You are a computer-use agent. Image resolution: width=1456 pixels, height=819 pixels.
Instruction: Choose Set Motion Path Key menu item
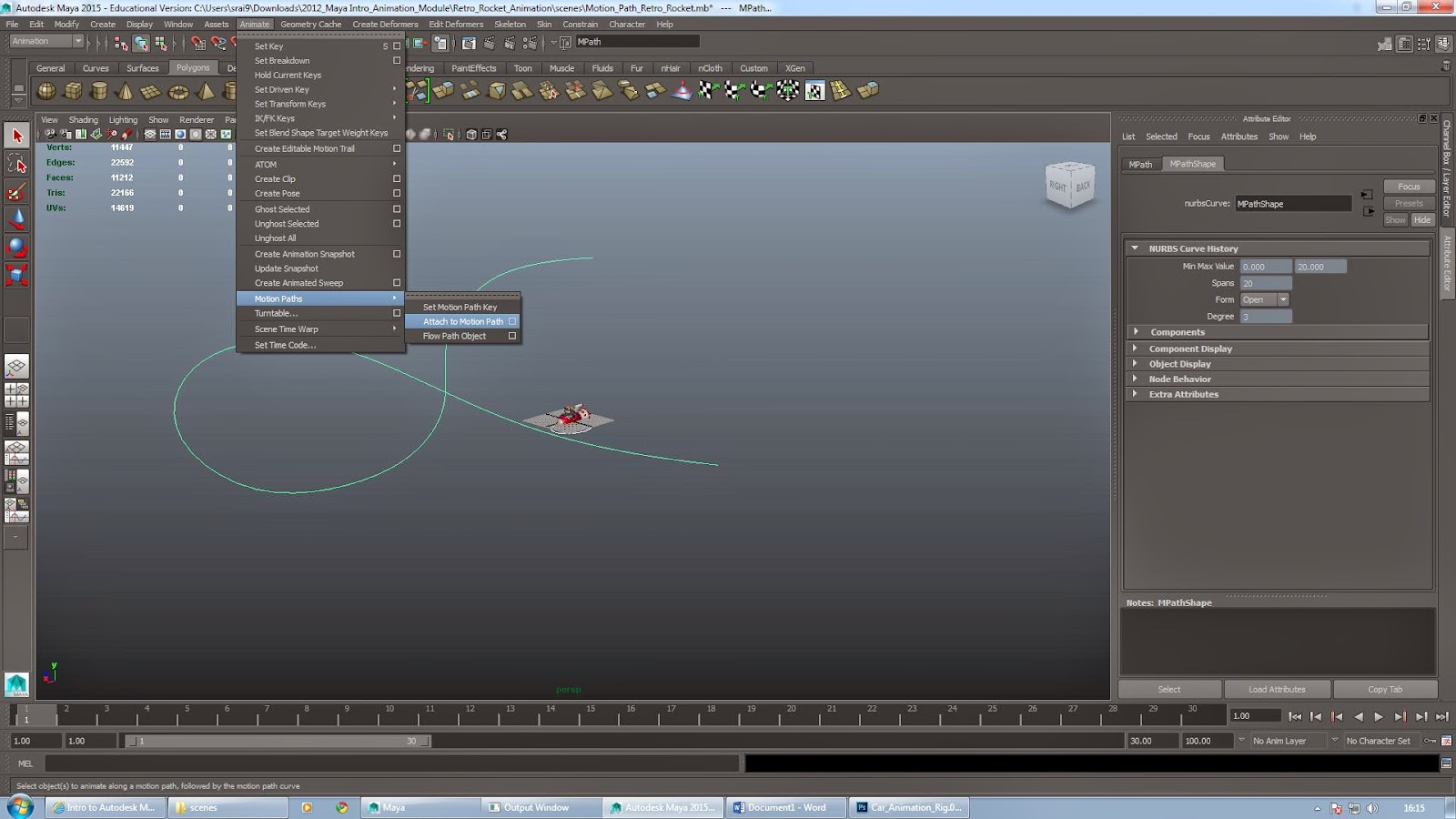pyautogui.click(x=460, y=307)
